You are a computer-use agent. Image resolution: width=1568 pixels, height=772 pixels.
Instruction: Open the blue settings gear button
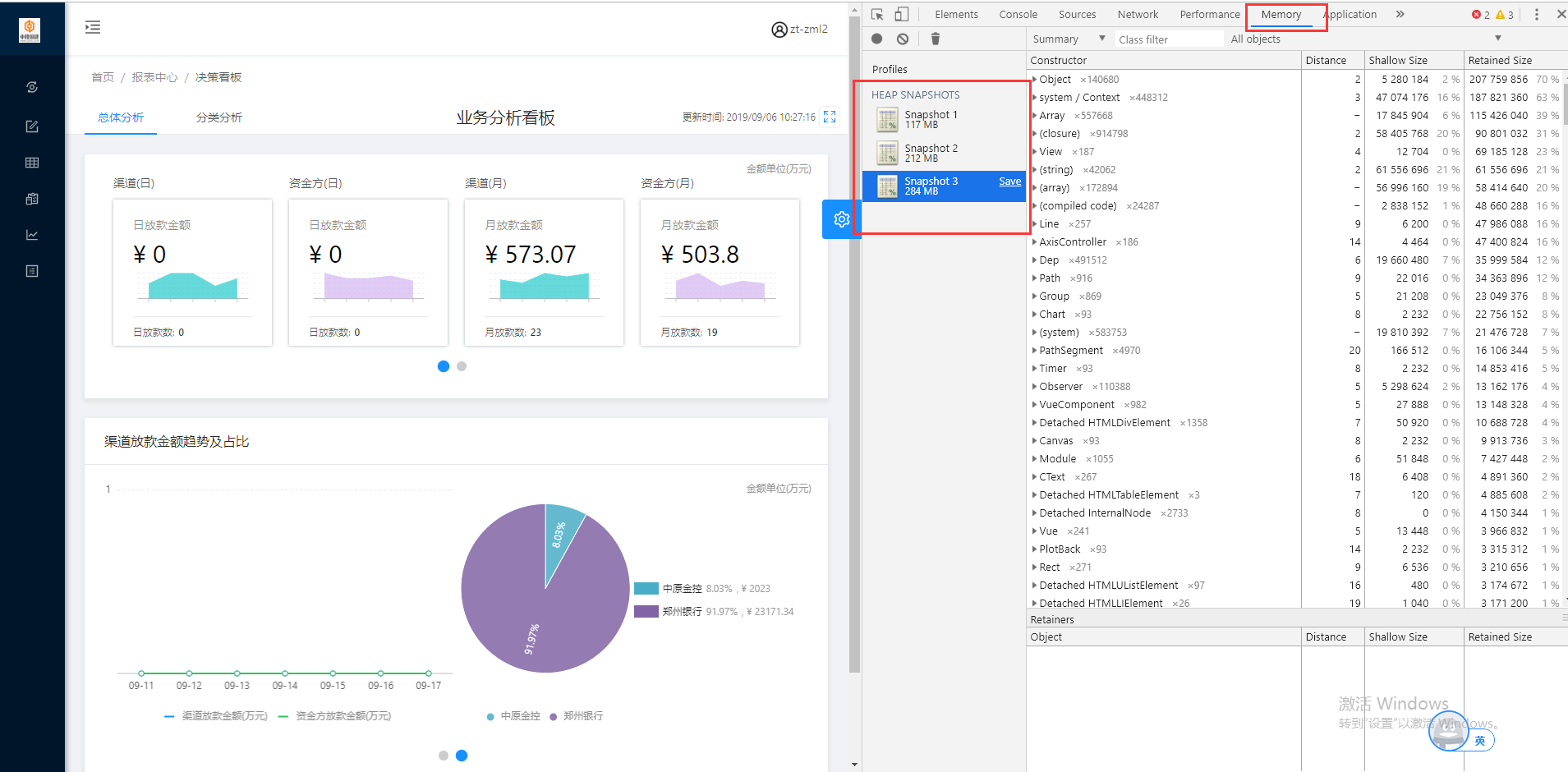pos(841,219)
